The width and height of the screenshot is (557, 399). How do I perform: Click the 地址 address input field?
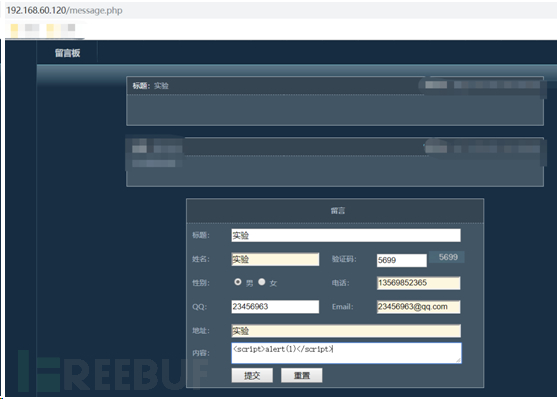[x=346, y=330]
